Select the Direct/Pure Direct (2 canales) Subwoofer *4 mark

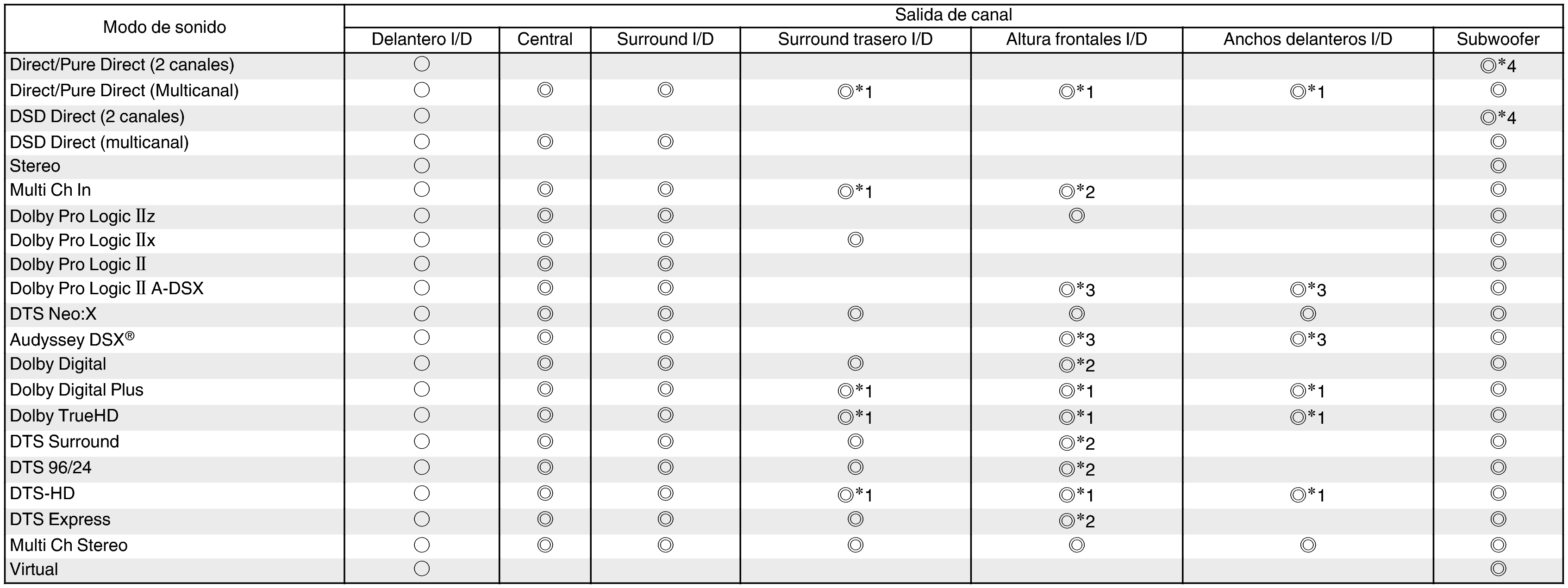[x=1497, y=66]
